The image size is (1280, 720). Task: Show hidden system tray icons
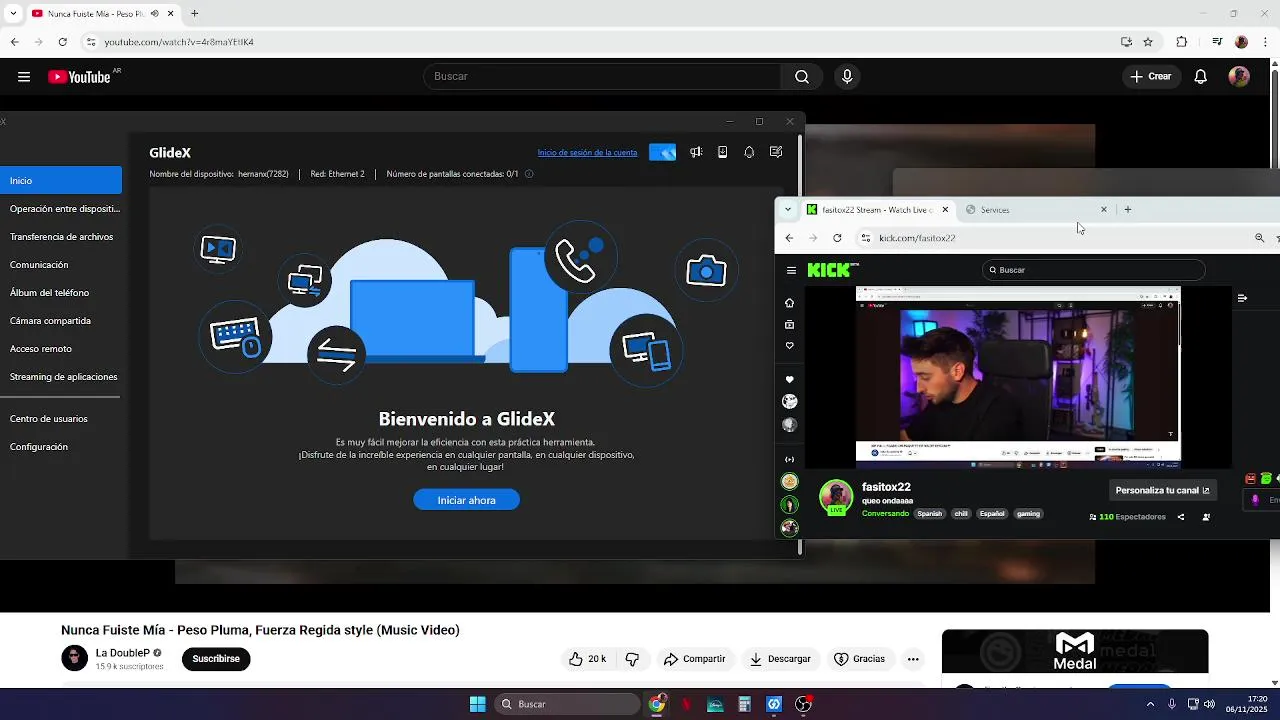[1150, 704]
